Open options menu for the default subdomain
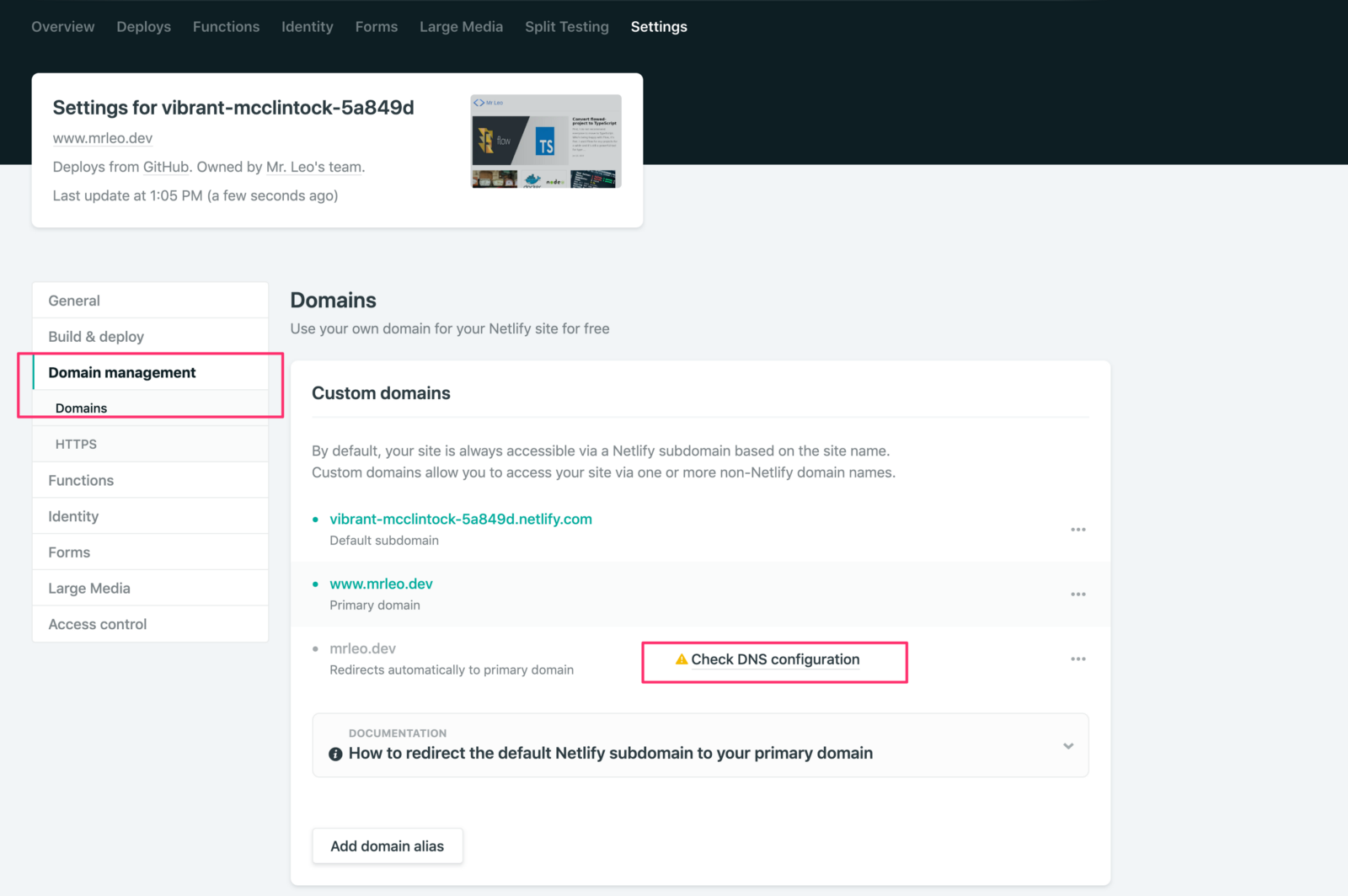 pyautogui.click(x=1078, y=530)
